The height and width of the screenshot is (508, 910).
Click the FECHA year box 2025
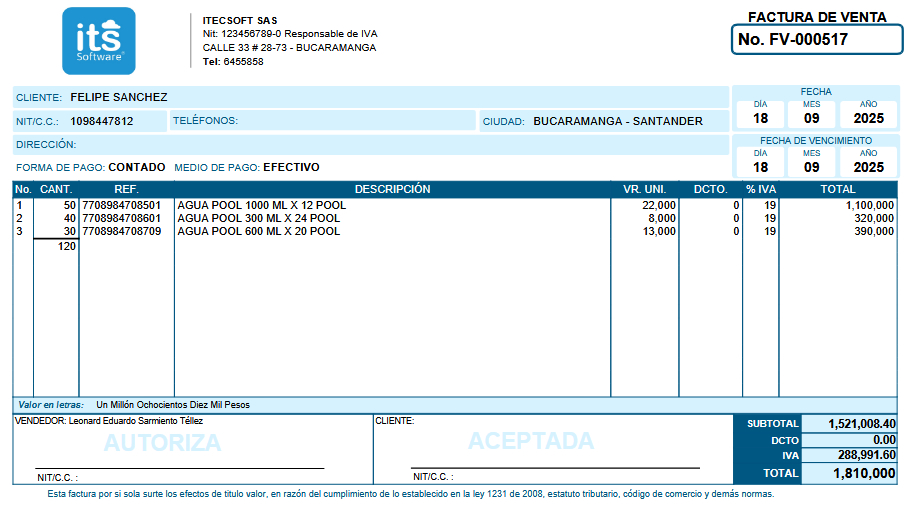click(x=868, y=118)
